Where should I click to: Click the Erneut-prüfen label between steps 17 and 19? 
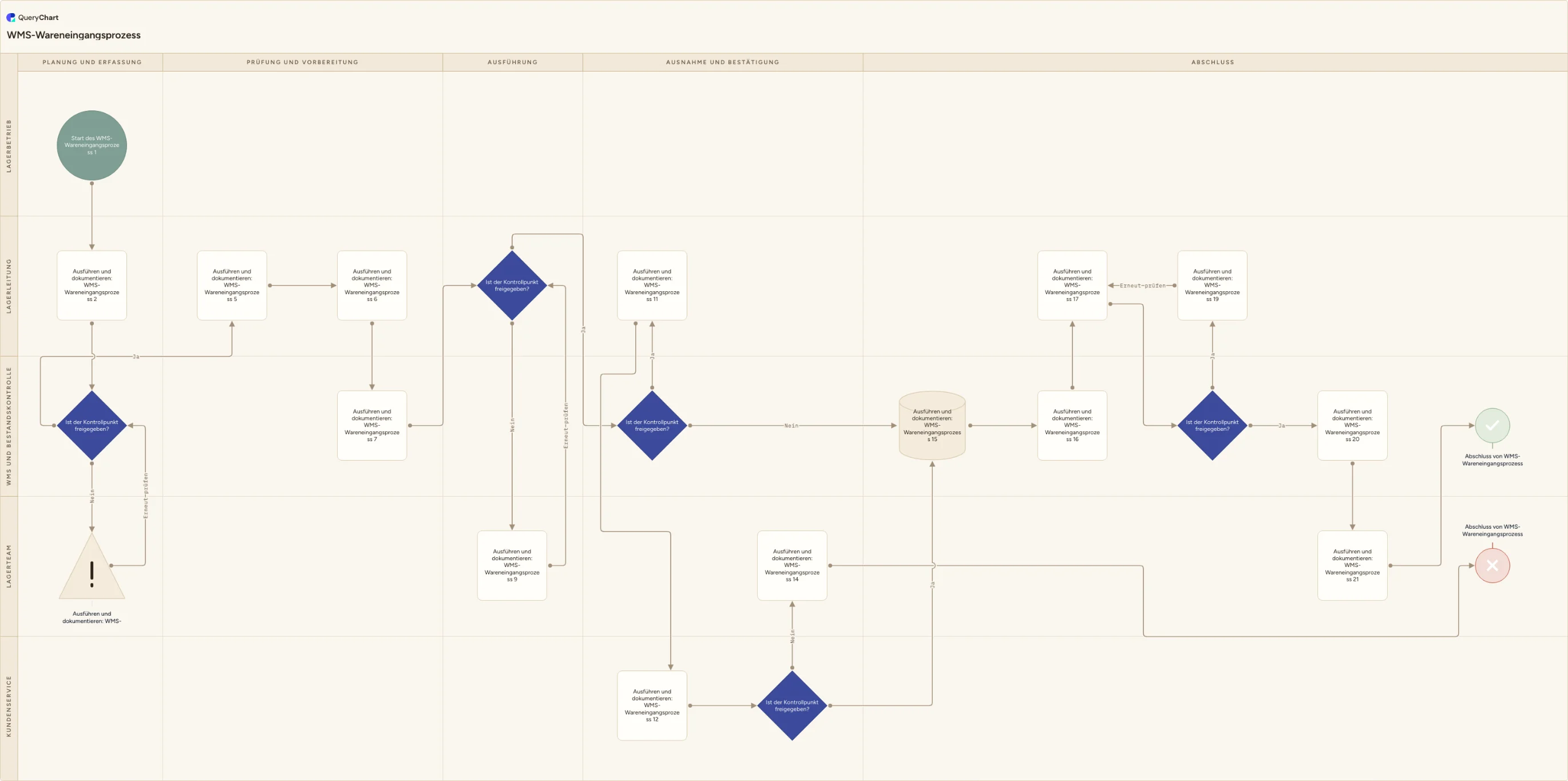point(1142,286)
